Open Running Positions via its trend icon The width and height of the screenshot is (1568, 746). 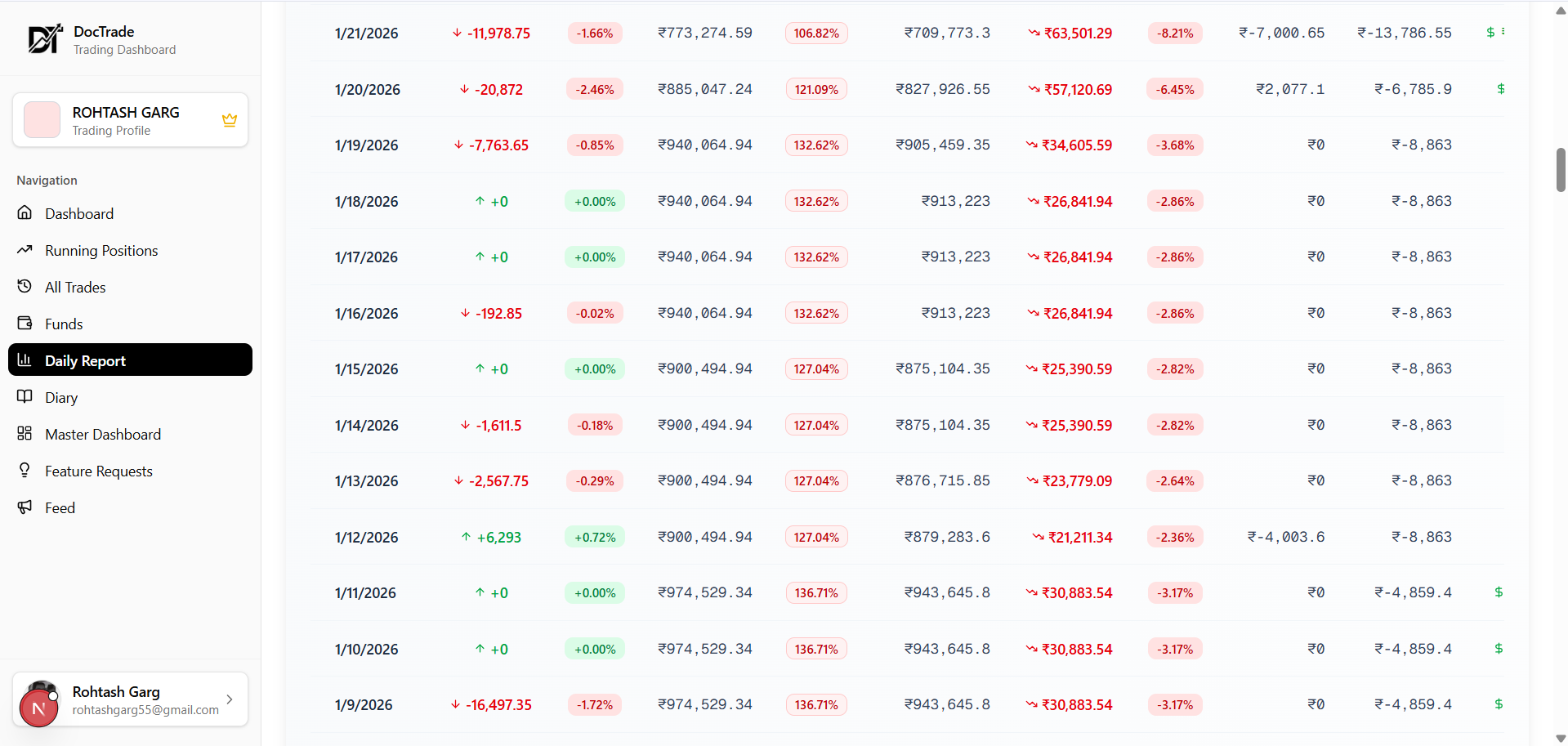coord(25,250)
